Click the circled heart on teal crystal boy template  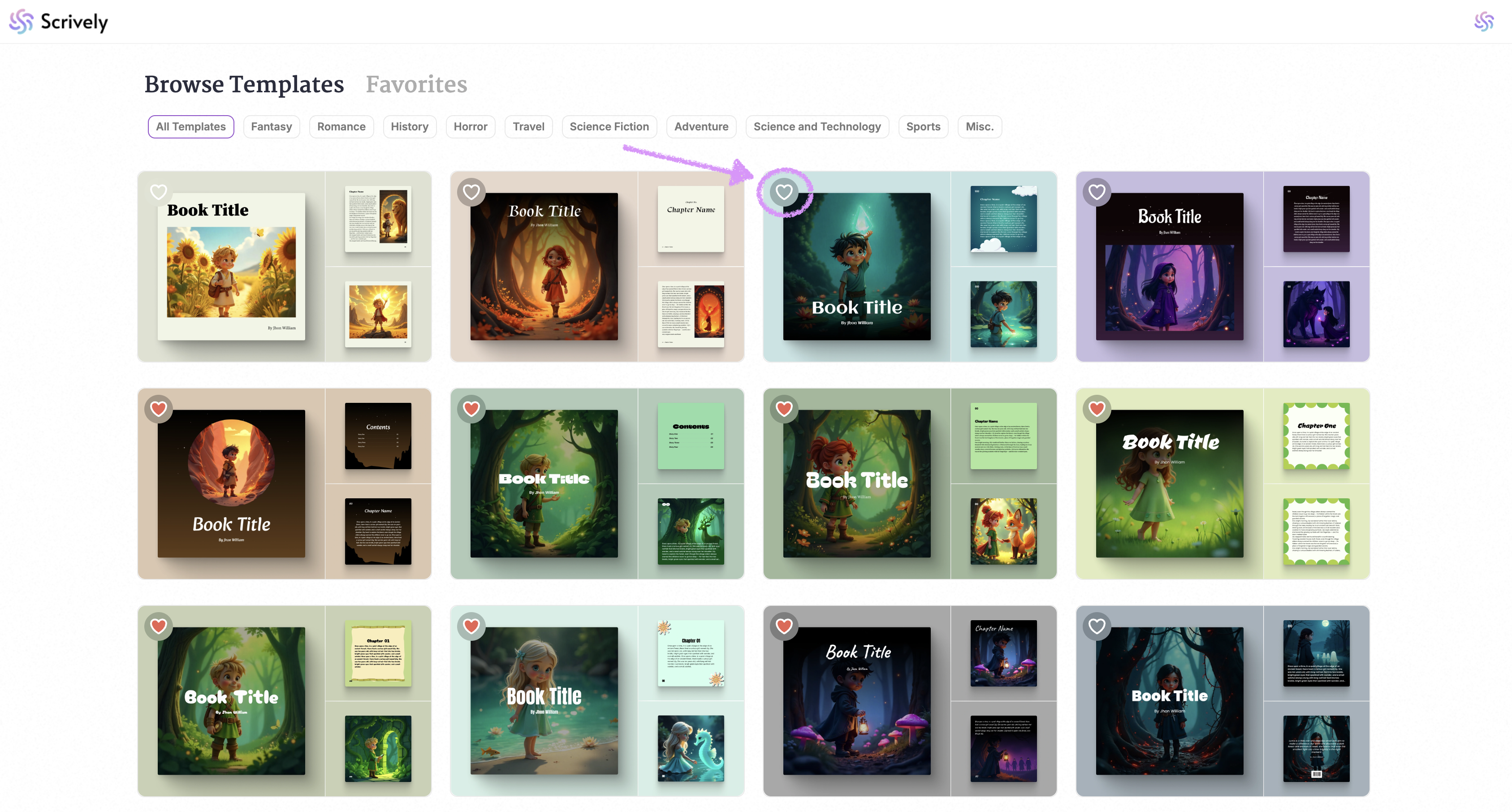784,192
